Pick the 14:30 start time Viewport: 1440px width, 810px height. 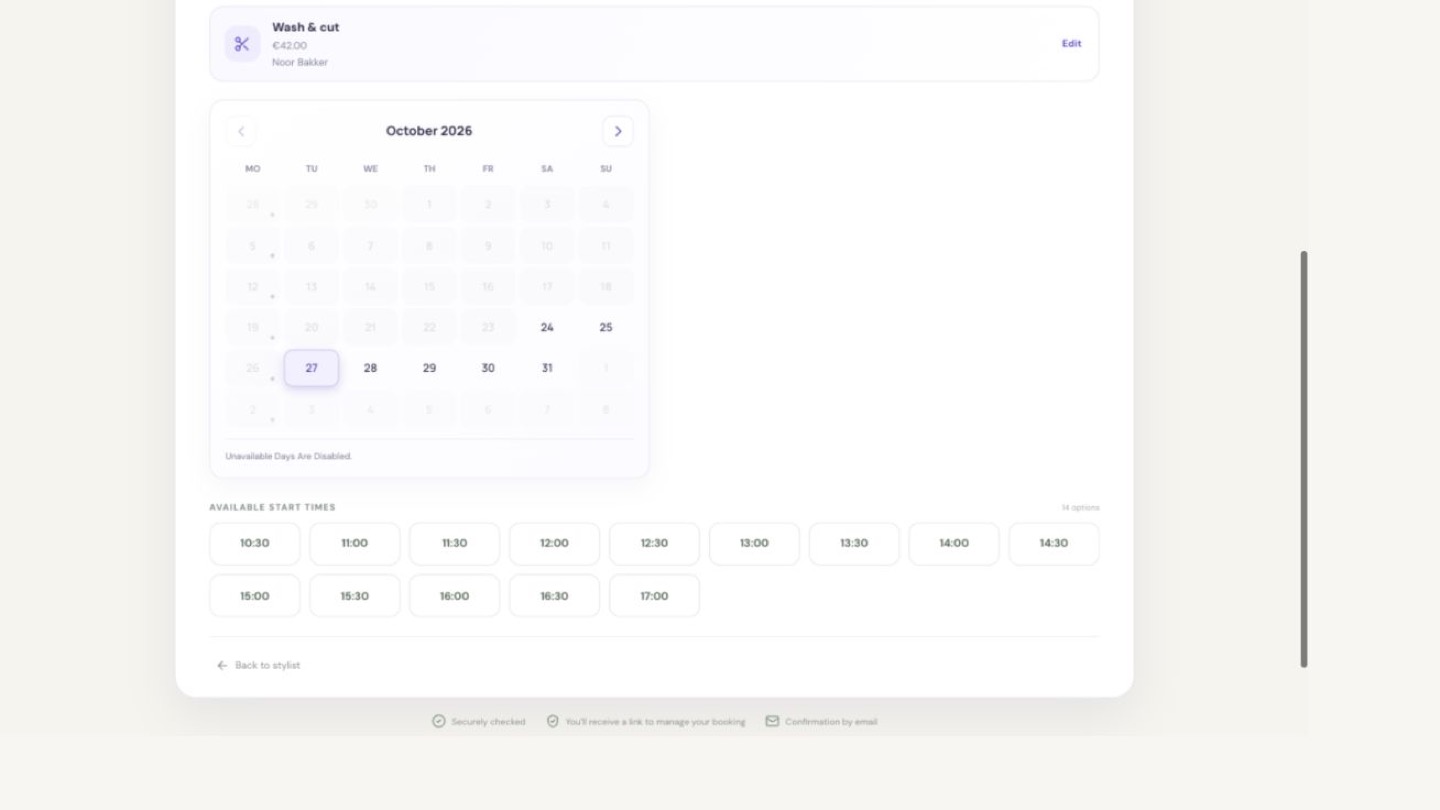(x=1055, y=544)
